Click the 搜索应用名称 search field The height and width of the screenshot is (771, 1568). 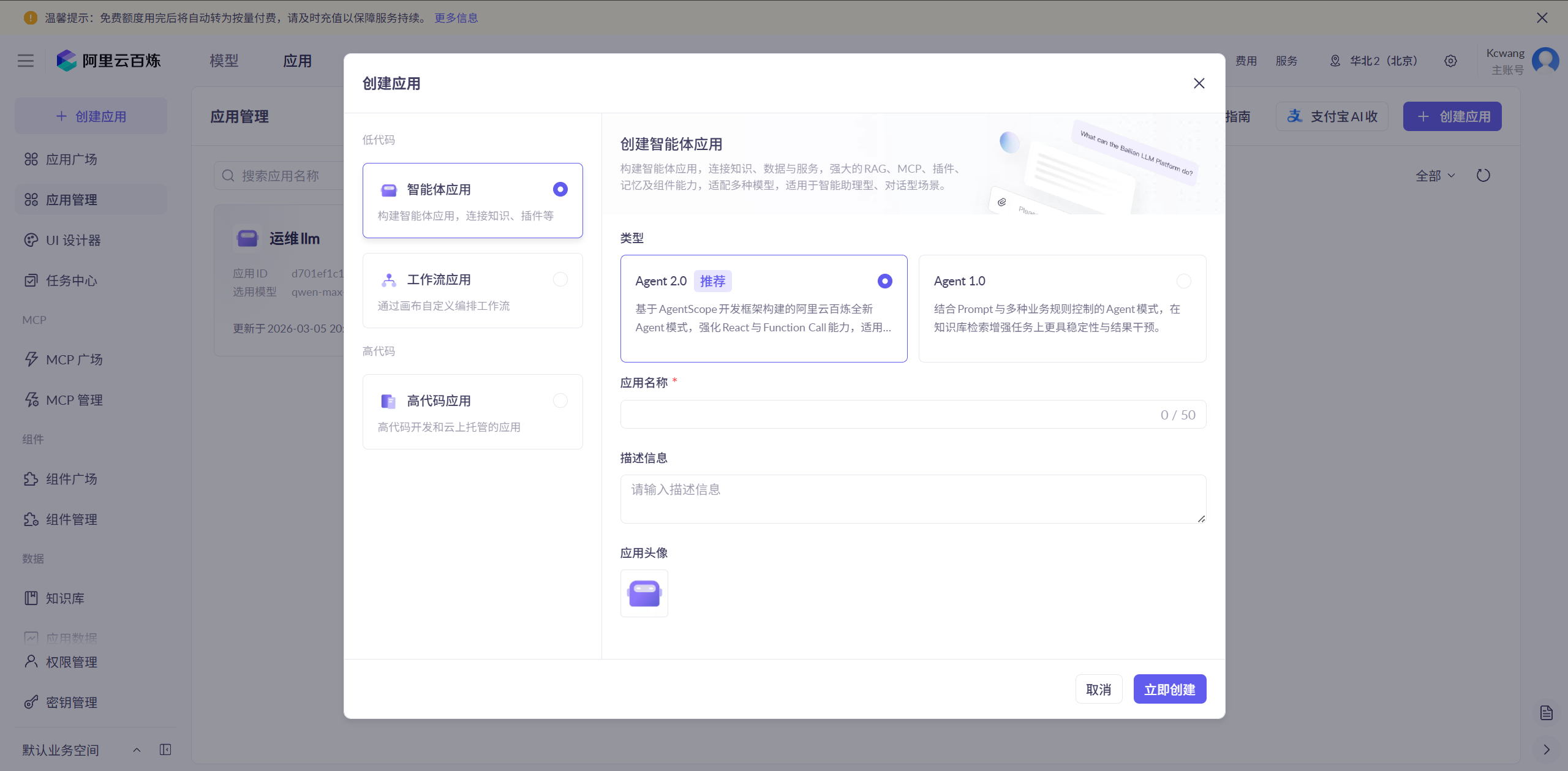(279, 176)
